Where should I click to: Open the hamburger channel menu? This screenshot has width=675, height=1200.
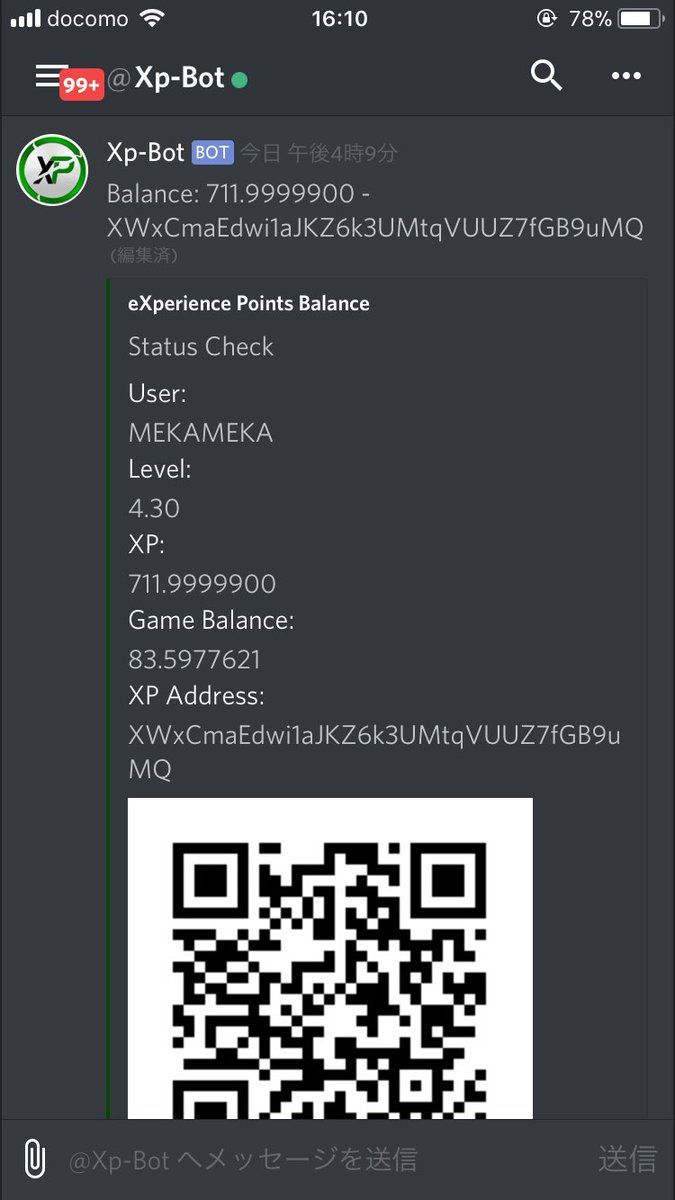50,76
